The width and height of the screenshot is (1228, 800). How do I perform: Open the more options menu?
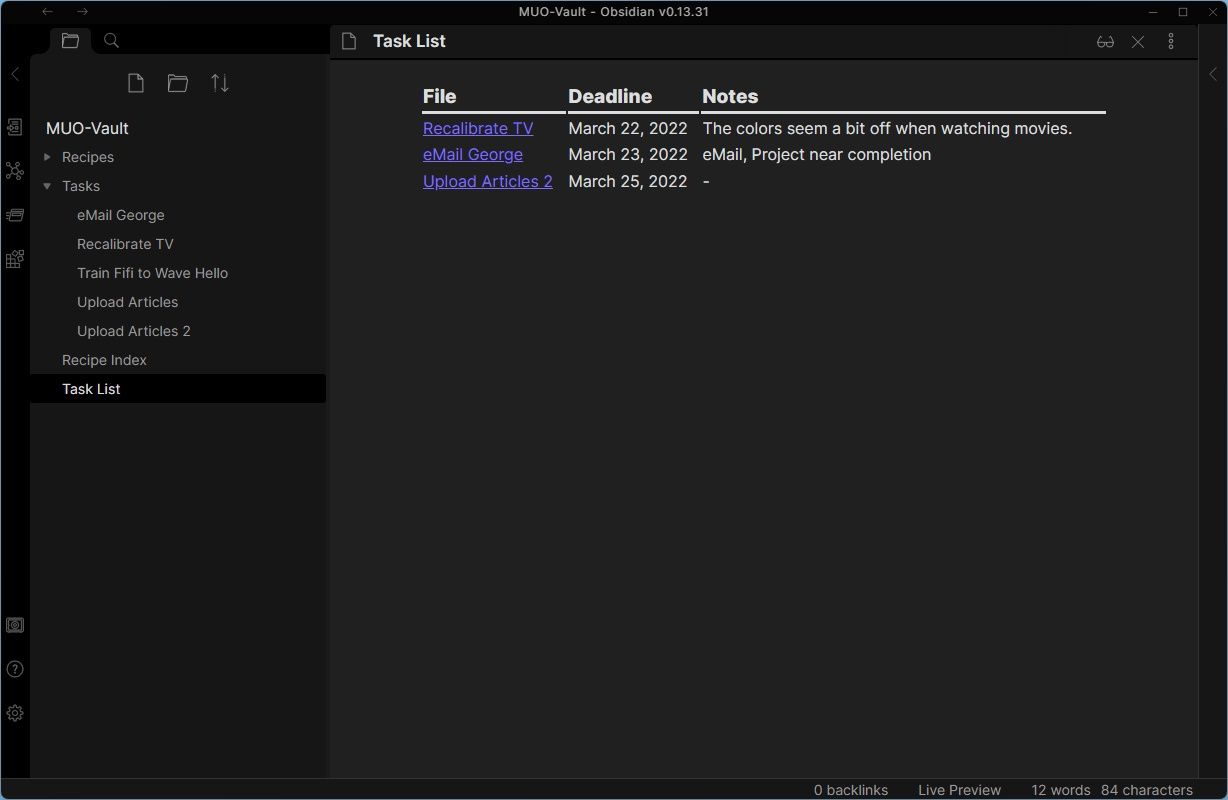pos(1171,42)
